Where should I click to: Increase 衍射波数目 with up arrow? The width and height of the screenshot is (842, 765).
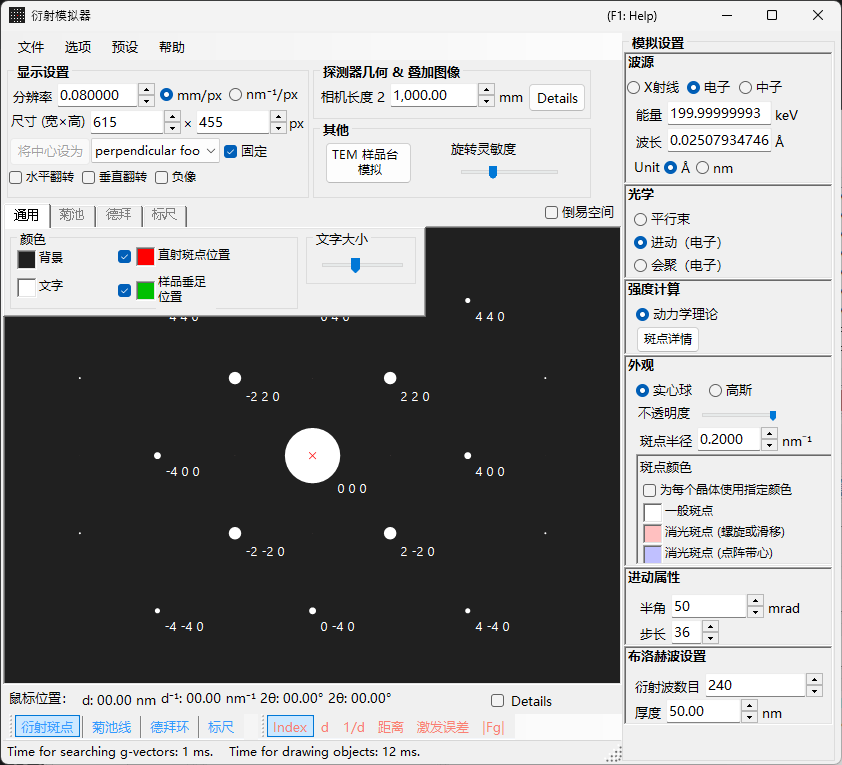click(x=814, y=679)
